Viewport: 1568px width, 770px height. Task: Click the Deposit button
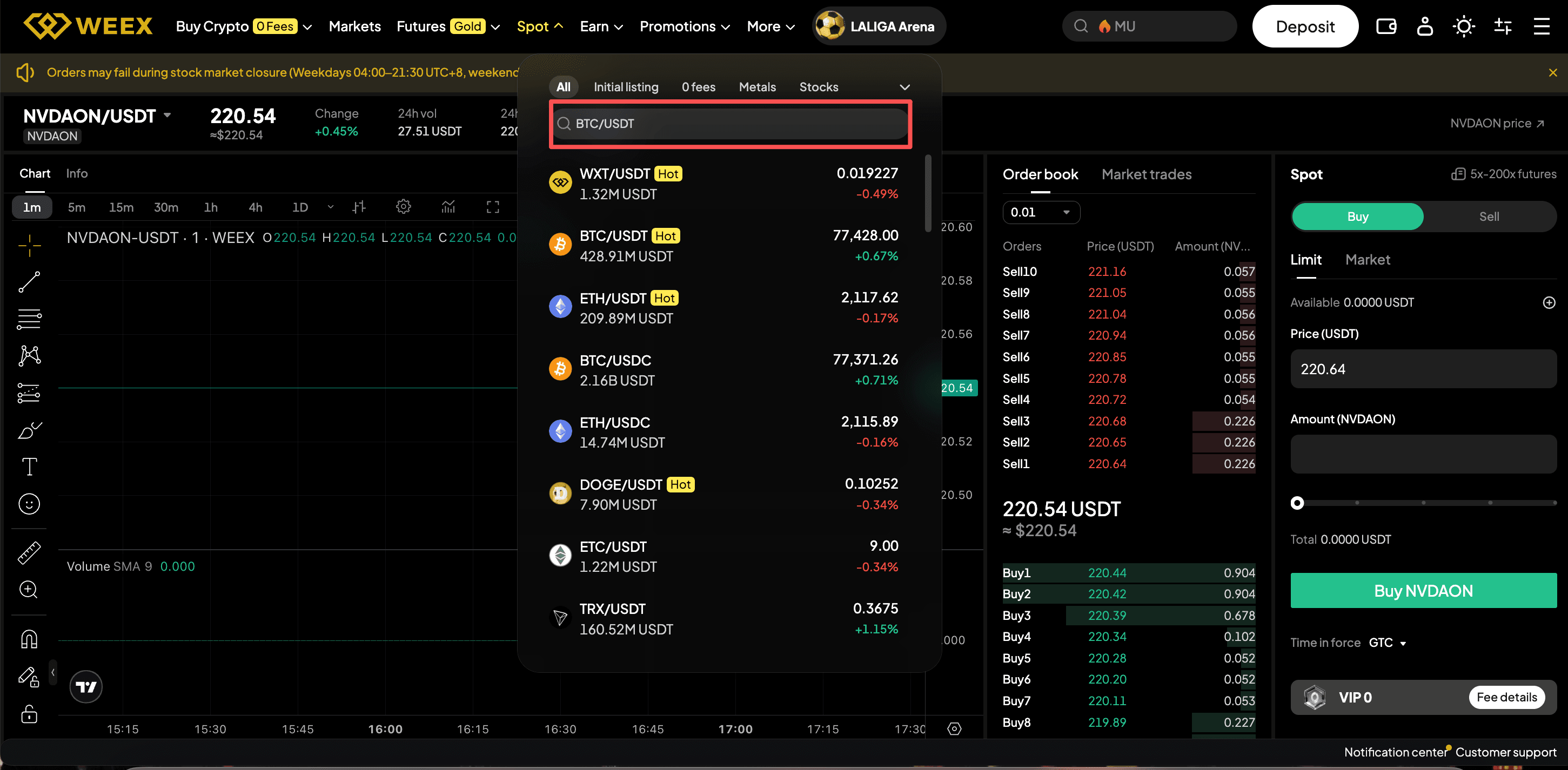(x=1304, y=26)
